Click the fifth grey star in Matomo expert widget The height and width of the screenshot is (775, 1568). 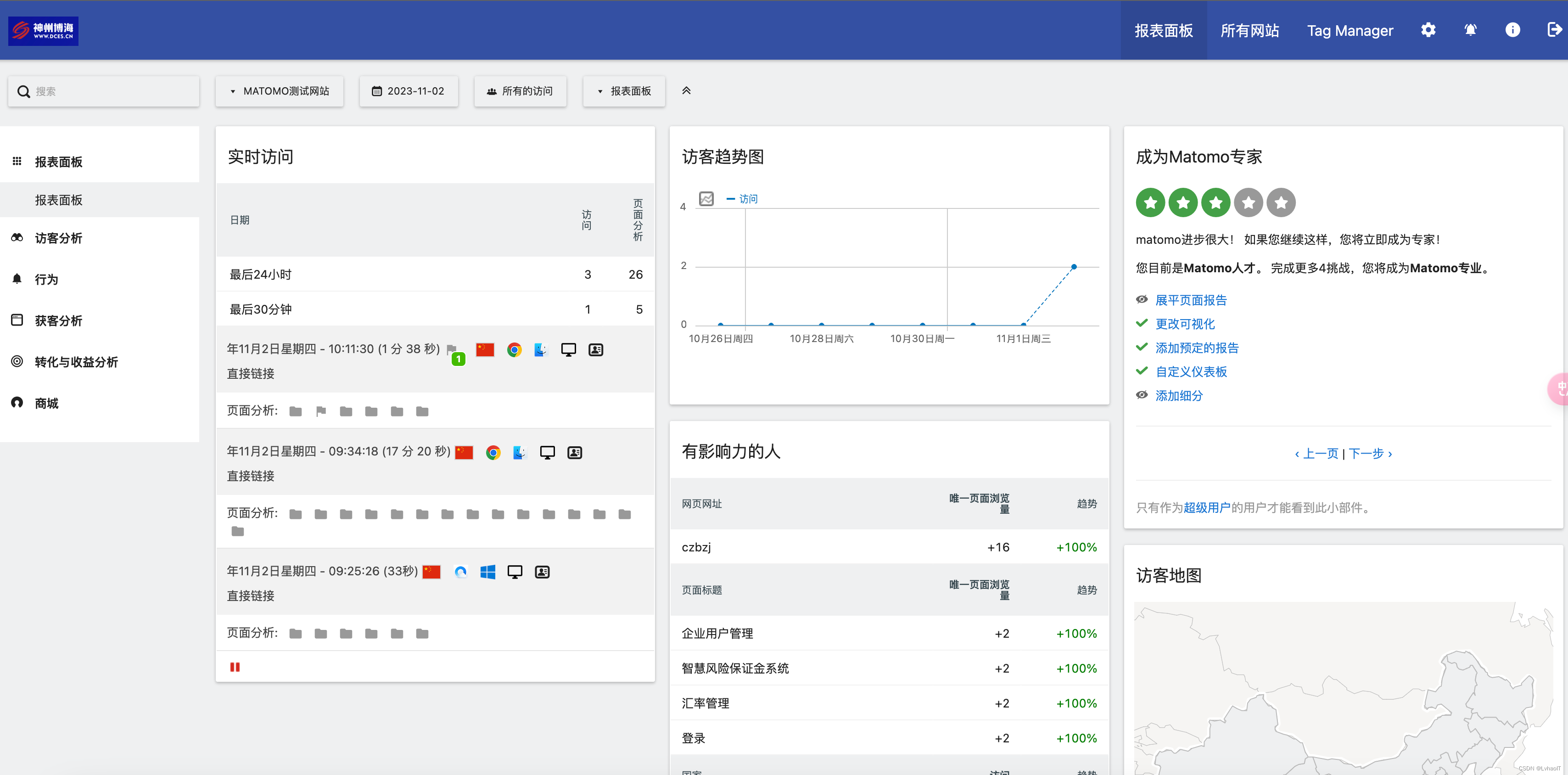pos(1281,202)
